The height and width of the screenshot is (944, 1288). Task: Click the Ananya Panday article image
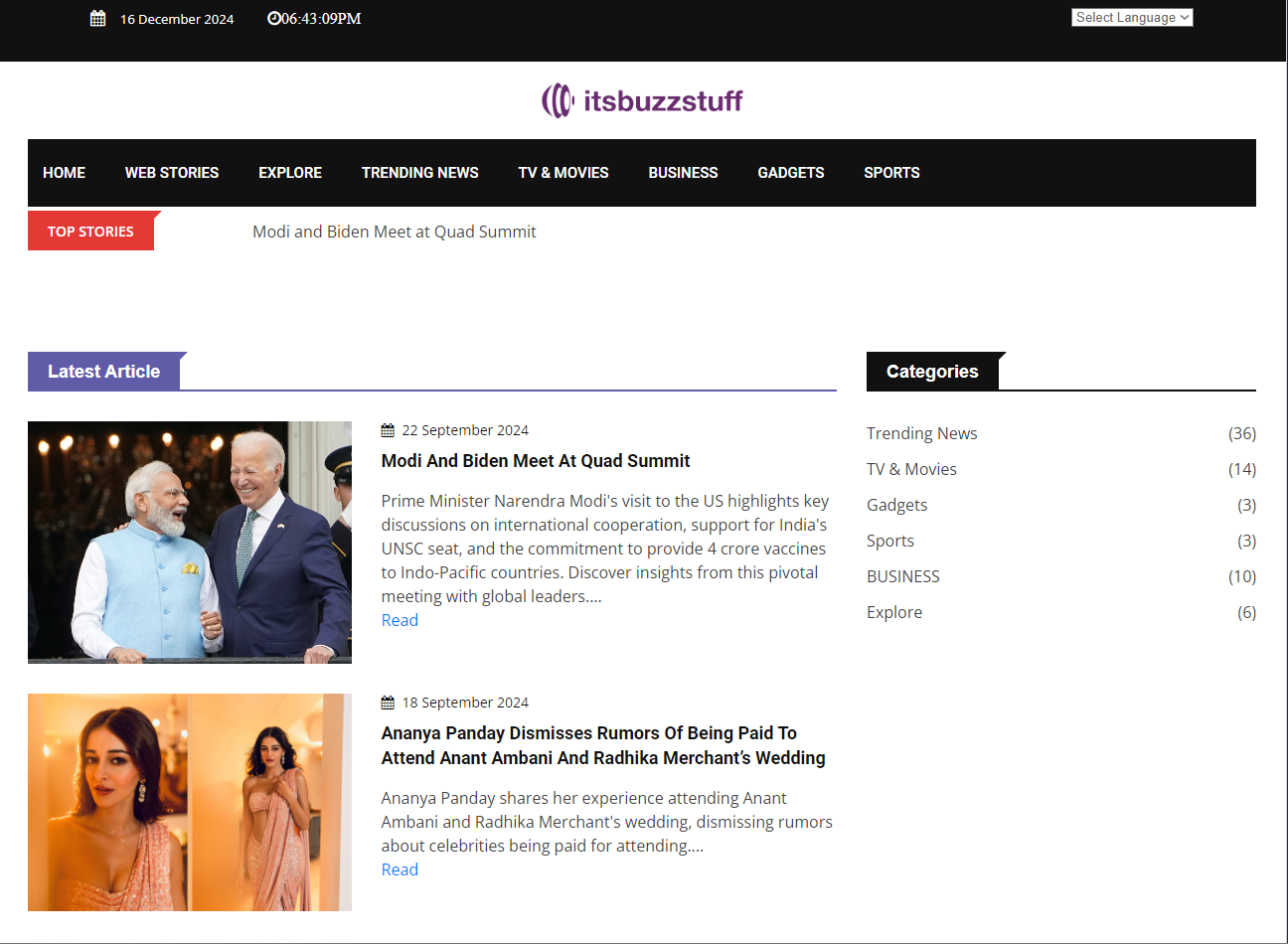[x=190, y=802]
